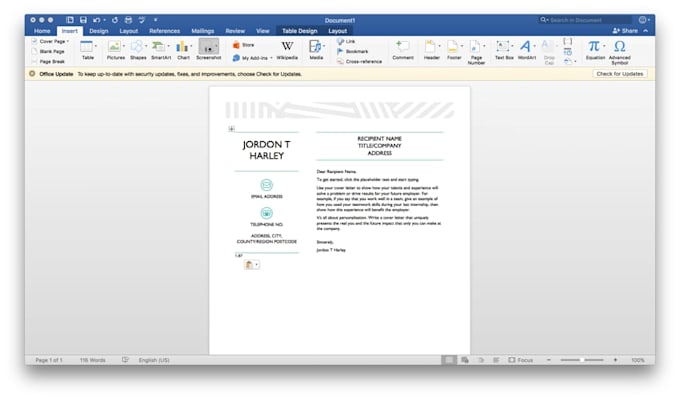Click the Page 1 of 1 indicator
The image size is (680, 400).
(49, 360)
